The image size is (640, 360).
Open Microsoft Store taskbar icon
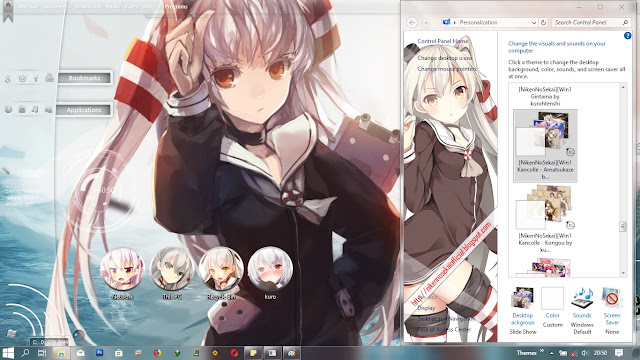[x=119, y=353]
